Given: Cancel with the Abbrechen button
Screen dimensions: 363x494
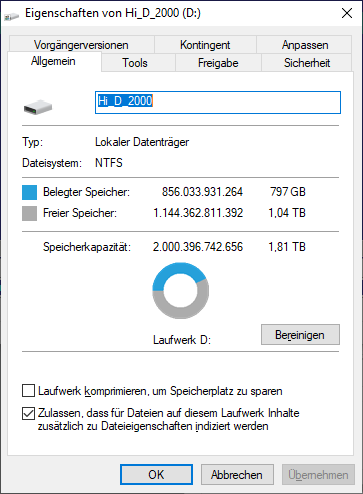Looking at the screenshot, I should point(237,474).
